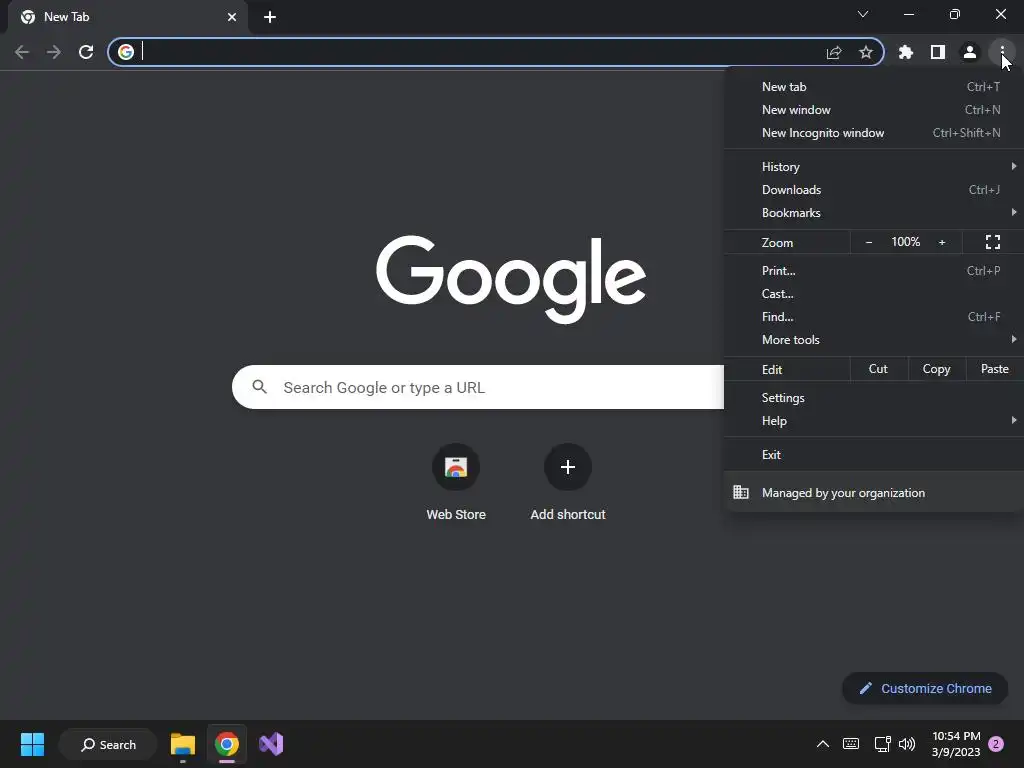Click the magnifier icon in the Google search box
The height and width of the screenshot is (768, 1024).
tap(260, 387)
